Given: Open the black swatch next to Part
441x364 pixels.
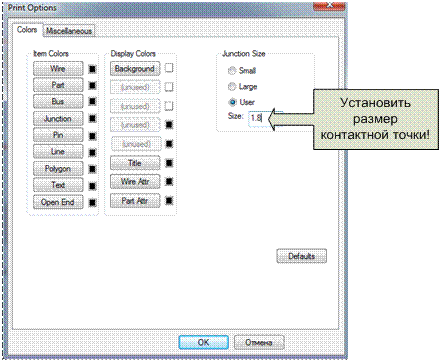Looking at the screenshot, I should tap(92, 85).
